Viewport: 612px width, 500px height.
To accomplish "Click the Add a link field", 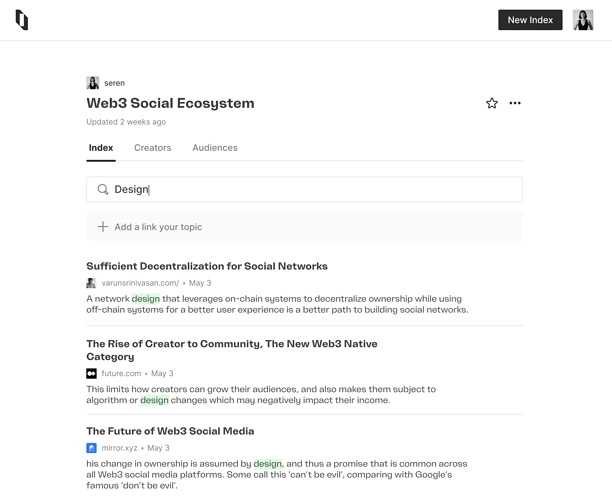I will tap(304, 227).
